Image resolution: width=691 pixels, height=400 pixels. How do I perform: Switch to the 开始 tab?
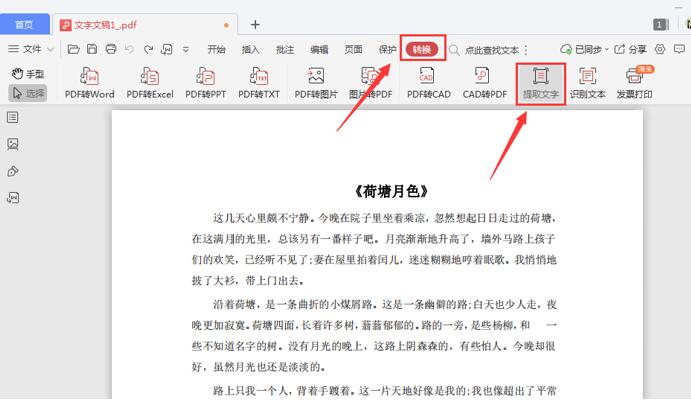coord(216,50)
